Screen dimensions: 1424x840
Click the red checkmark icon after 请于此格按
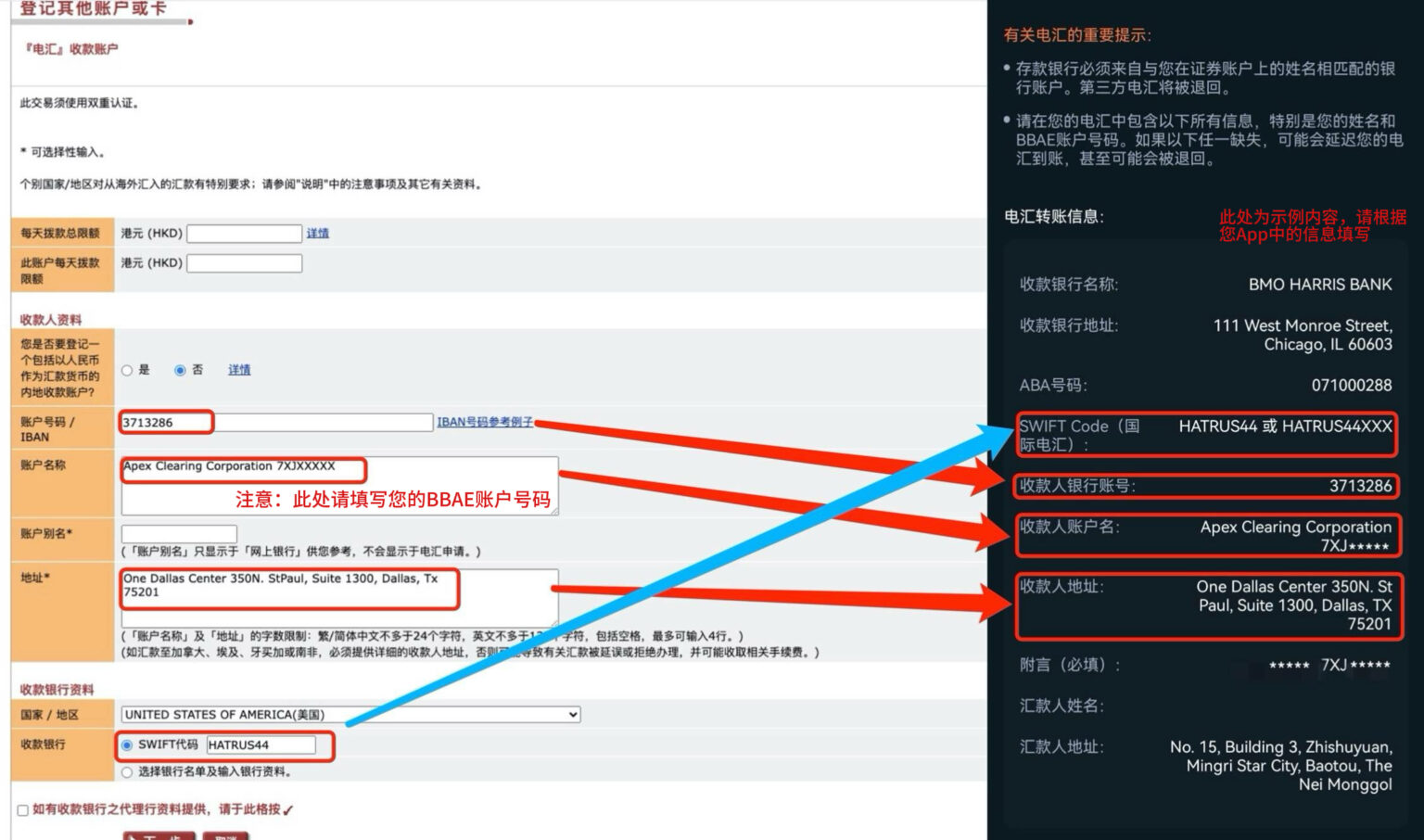[x=288, y=810]
